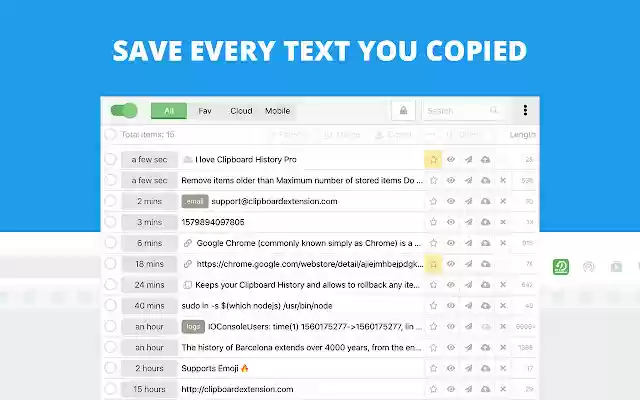Upload the 'Google Chrome (commonly known' item to cloud
640x400 pixels.
click(485, 243)
